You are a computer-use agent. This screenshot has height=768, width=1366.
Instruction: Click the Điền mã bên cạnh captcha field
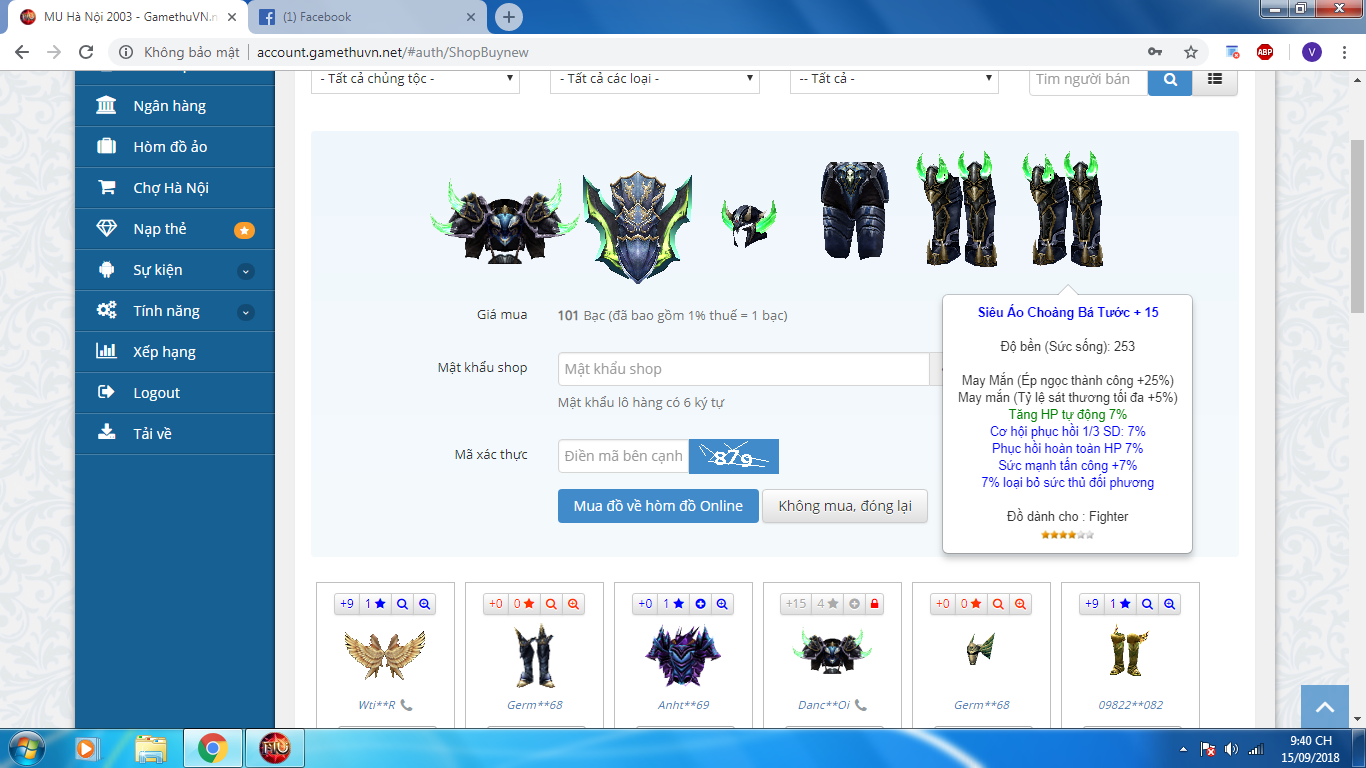pos(624,456)
